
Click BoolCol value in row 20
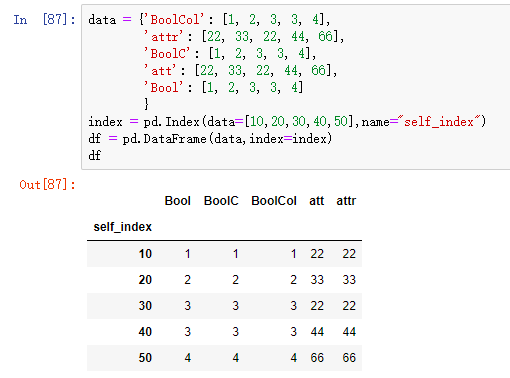tap(293, 280)
